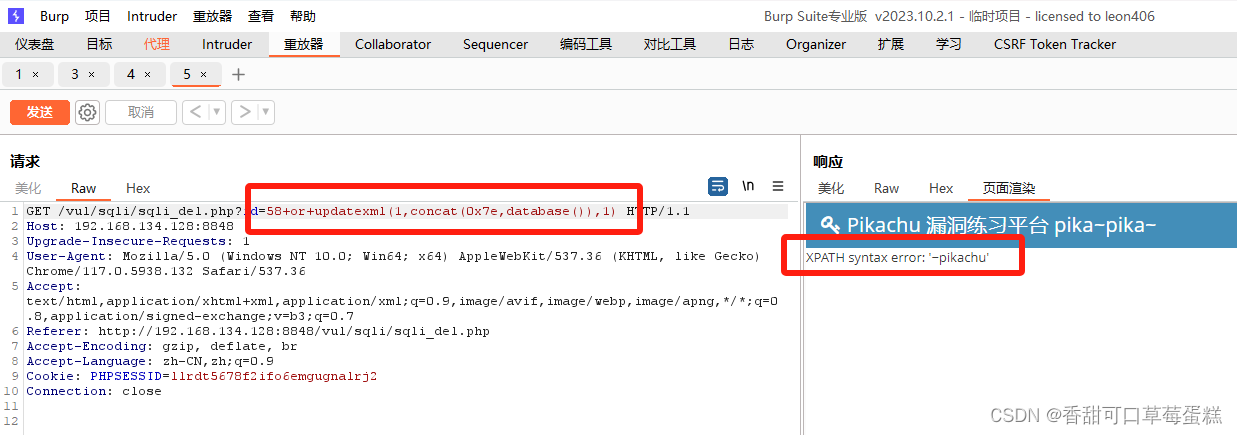This screenshot has height=435, width=1237.
Task: Select the response 页面渲染 tab
Action: click(1009, 188)
